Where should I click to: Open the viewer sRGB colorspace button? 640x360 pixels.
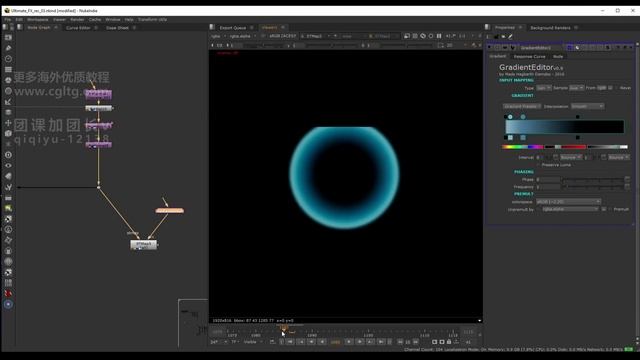[282, 36]
